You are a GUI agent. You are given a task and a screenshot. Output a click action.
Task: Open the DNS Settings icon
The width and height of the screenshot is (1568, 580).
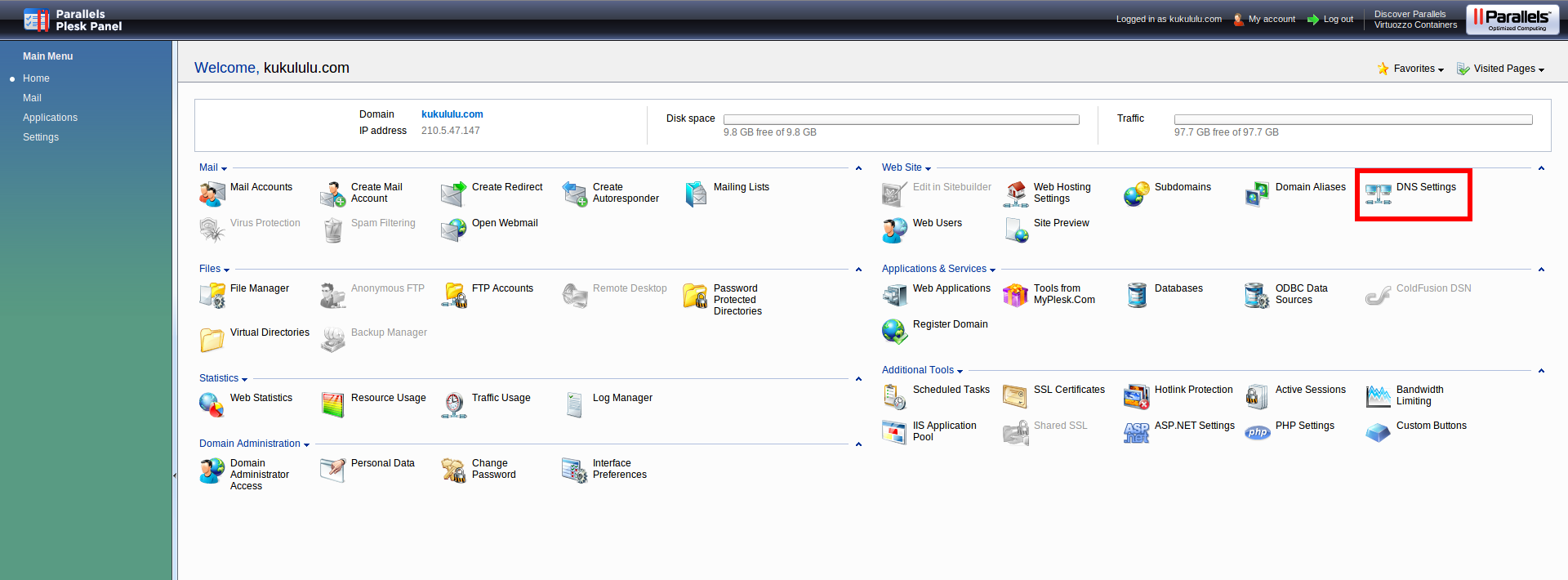coord(1379,194)
